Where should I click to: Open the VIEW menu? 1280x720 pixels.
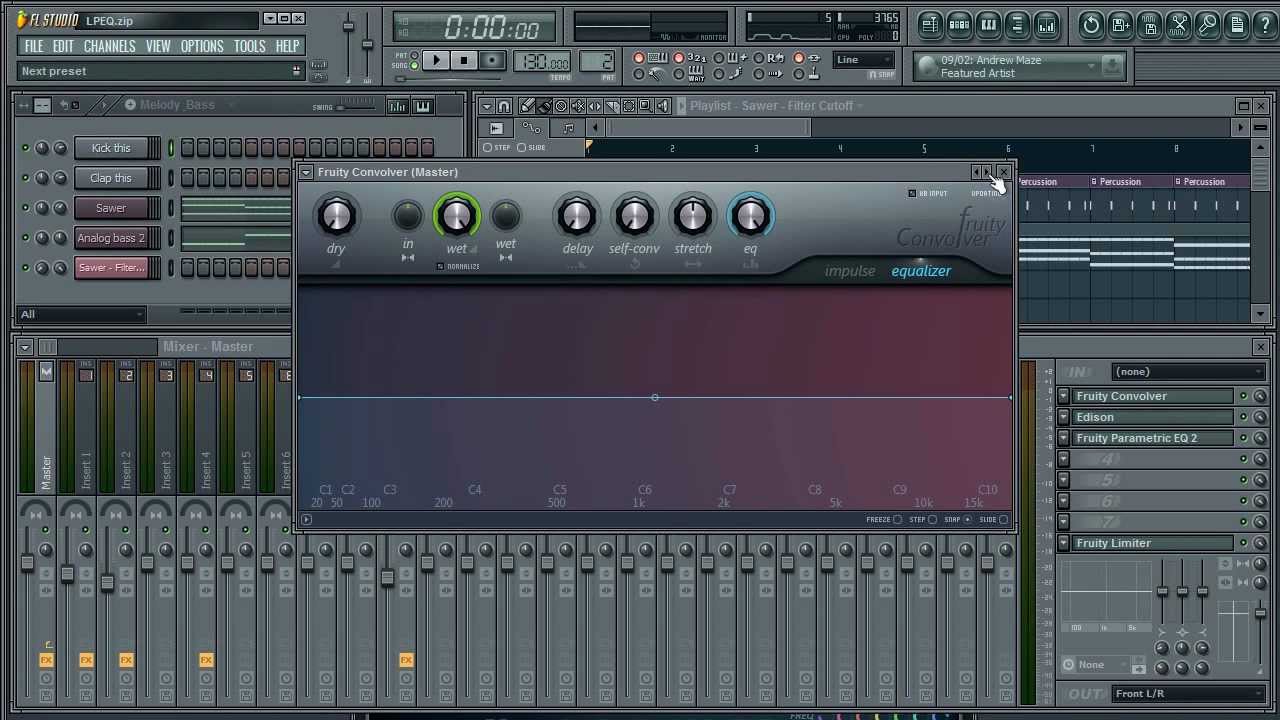click(158, 46)
